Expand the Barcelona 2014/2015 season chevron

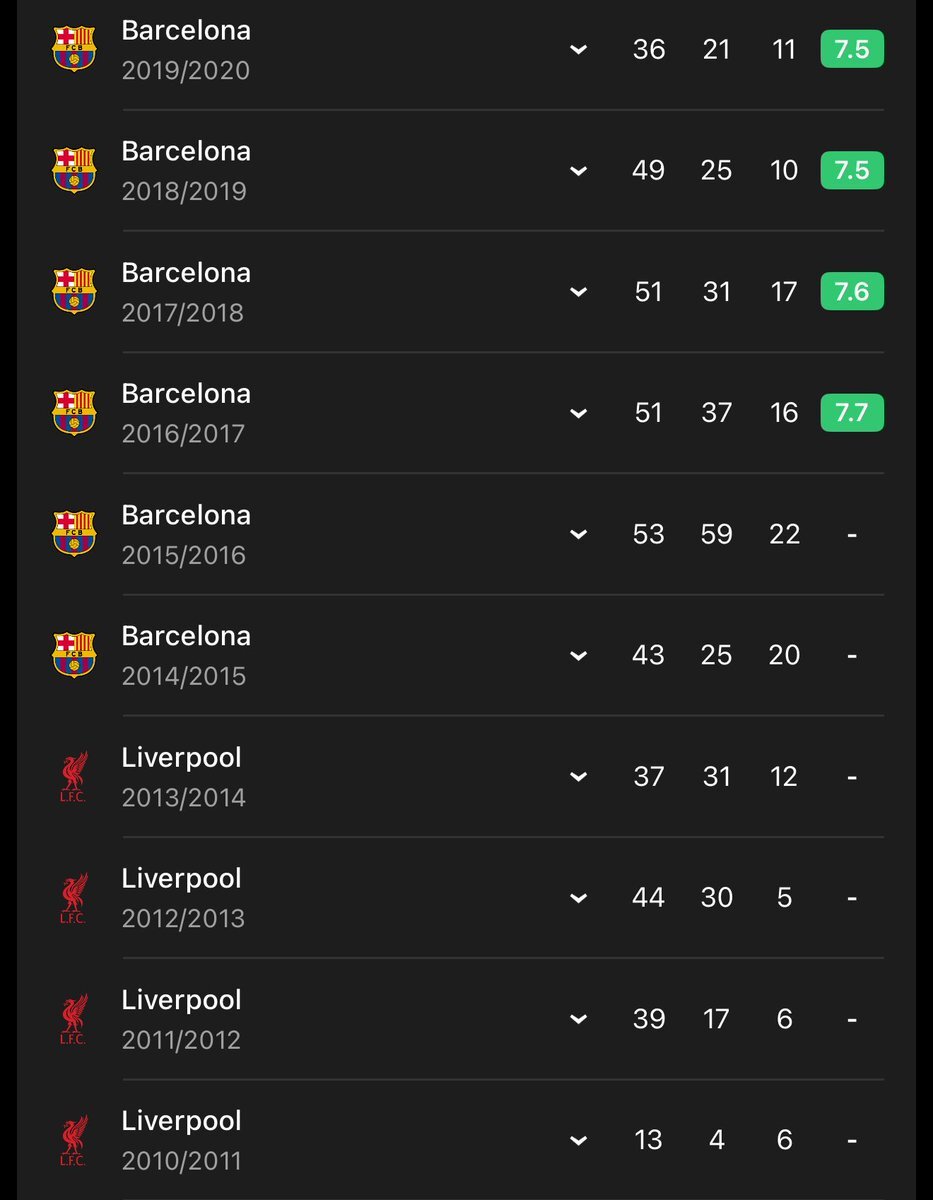(x=578, y=655)
